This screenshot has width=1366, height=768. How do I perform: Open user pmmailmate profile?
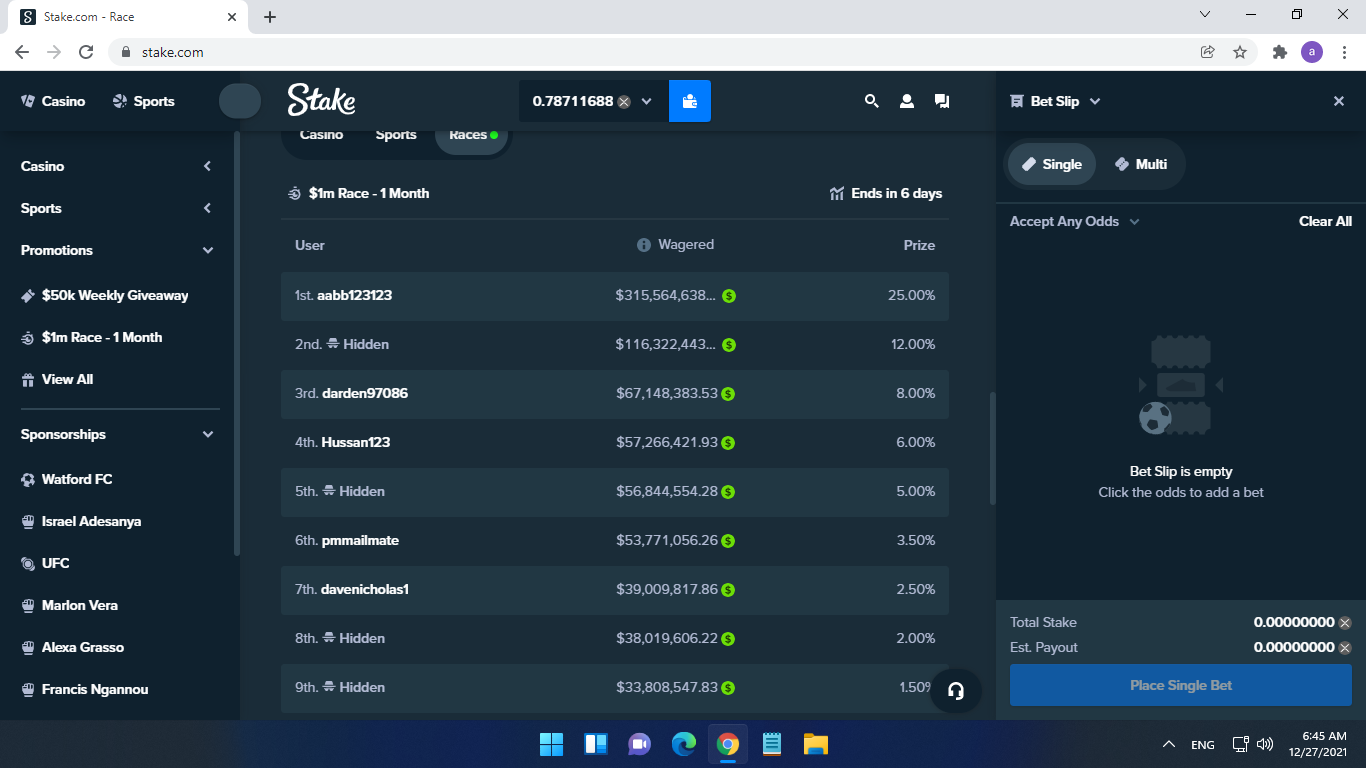(360, 540)
